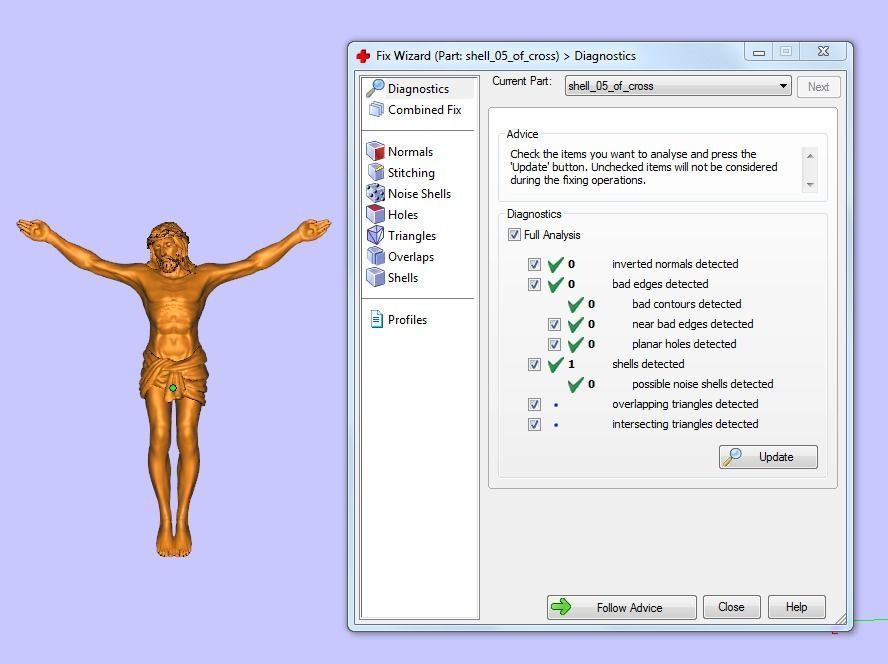Minimize the Fix Wizard window
Image resolution: width=888 pixels, height=664 pixels.
click(x=759, y=52)
